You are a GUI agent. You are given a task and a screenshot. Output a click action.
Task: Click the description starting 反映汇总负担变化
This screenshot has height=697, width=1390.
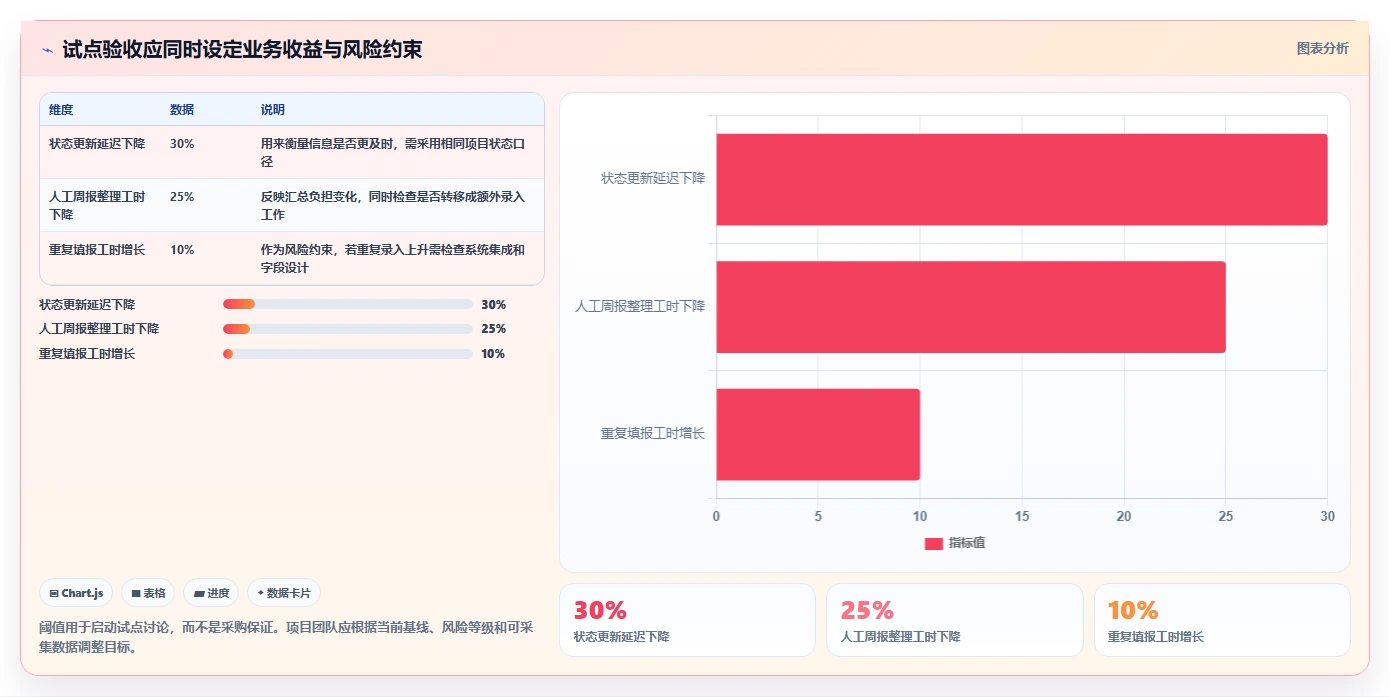point(393,205)
